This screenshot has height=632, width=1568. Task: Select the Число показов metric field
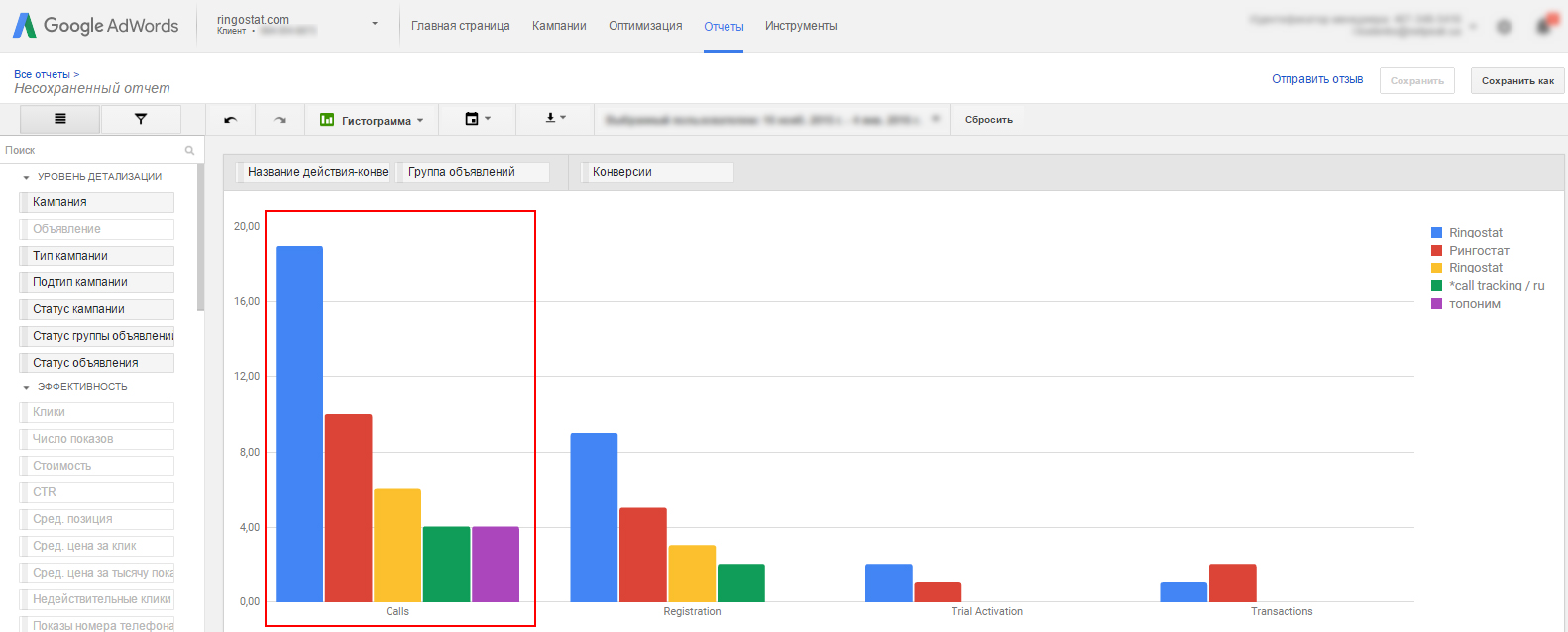click(97, 439)
